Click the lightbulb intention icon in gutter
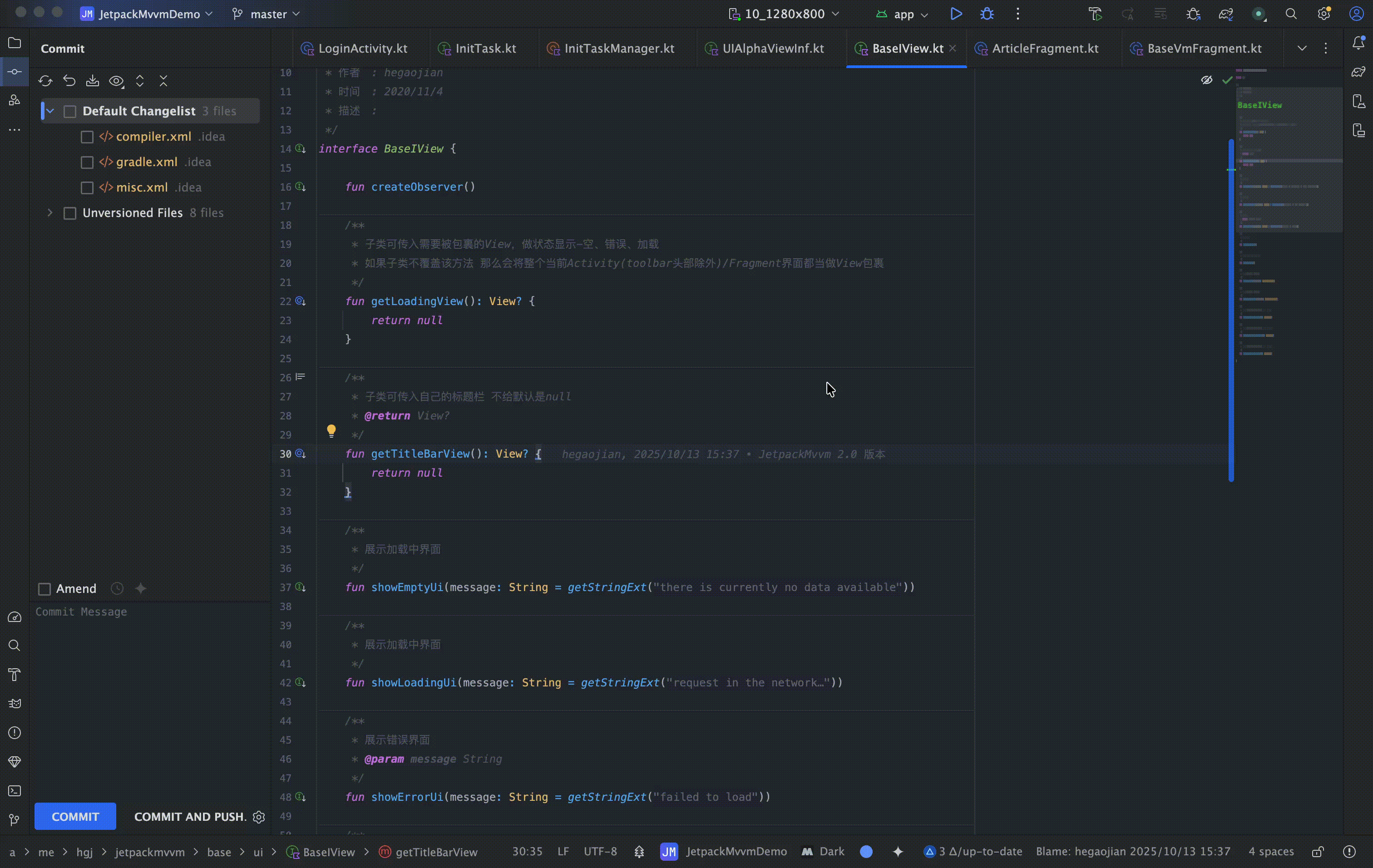The width and height of the screenshot is (1373, 868). tap(331, 431)
